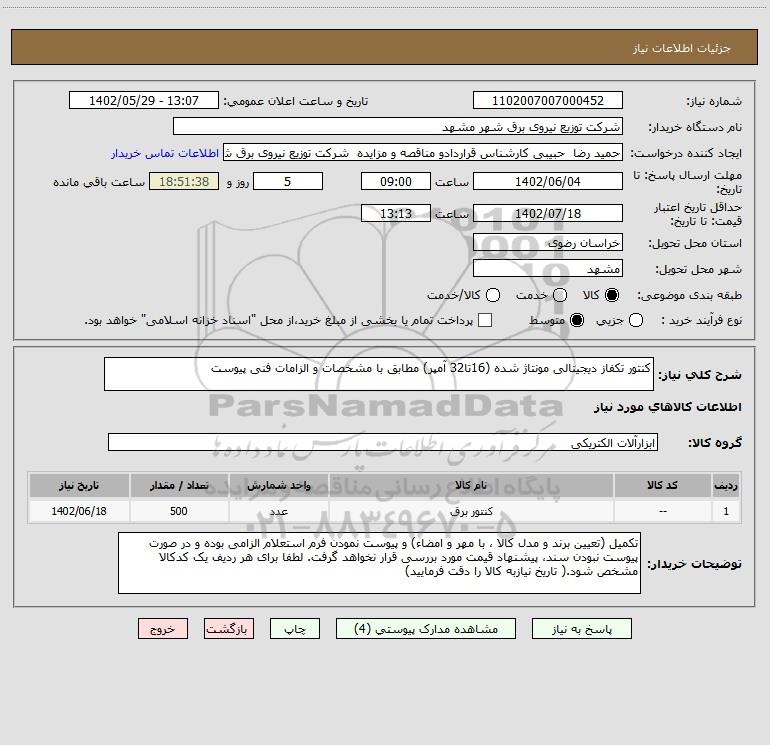Select the خدمت radio button

coord(560,295)
